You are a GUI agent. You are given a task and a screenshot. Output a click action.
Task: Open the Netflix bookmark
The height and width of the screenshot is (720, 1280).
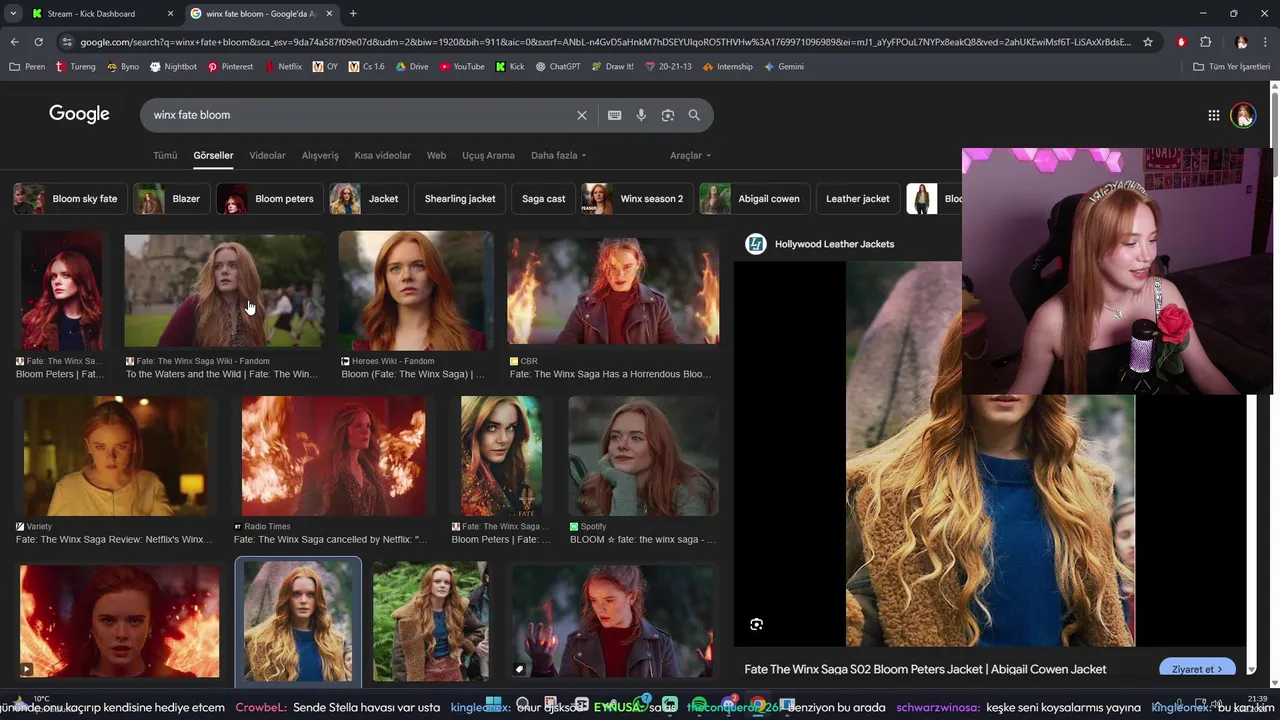(282, 67)
